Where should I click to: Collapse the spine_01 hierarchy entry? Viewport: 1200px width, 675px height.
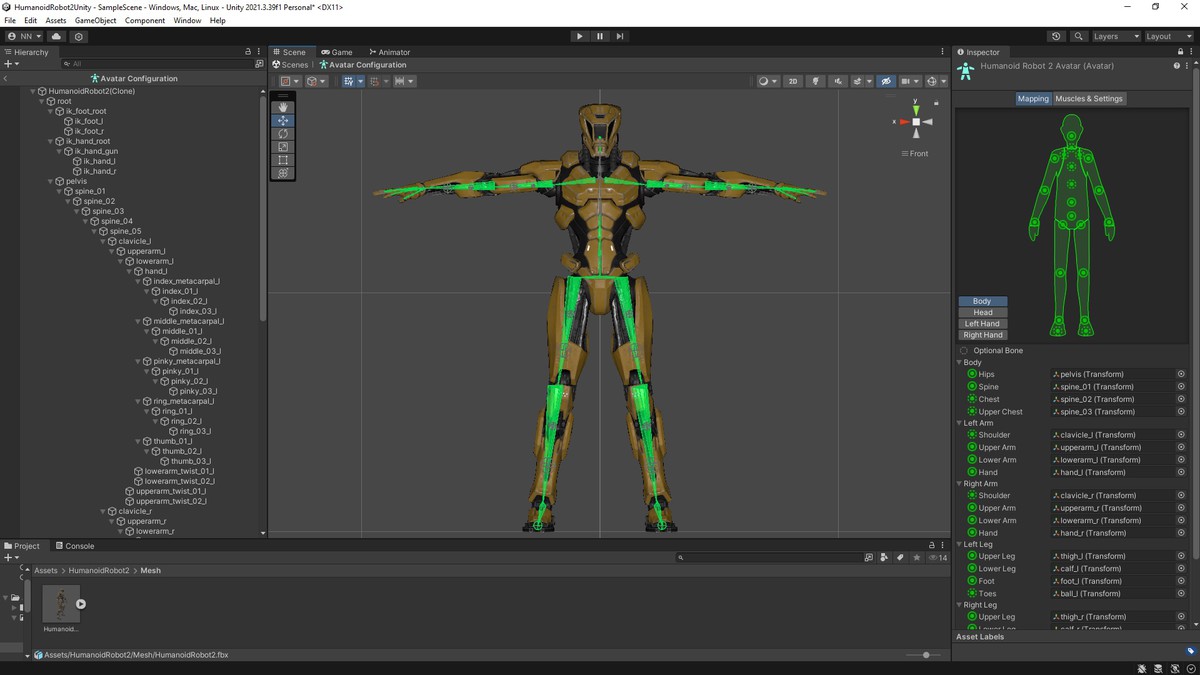click(x=57, y=191)
